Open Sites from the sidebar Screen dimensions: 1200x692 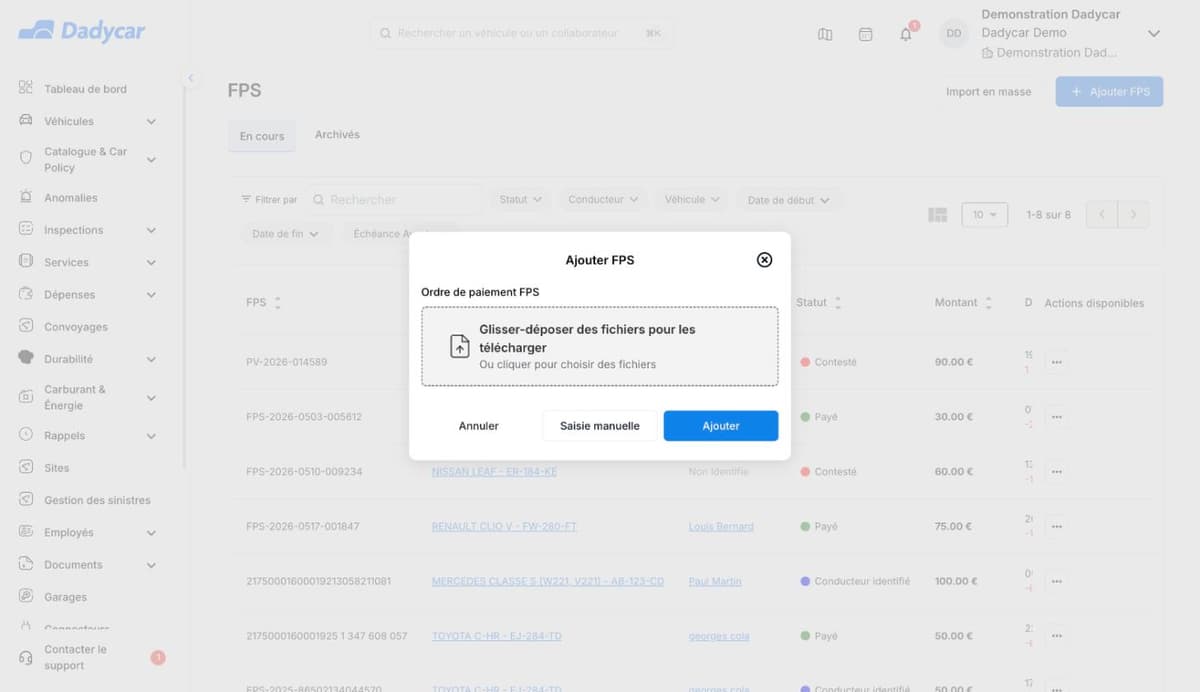click(x=56, y=468)
